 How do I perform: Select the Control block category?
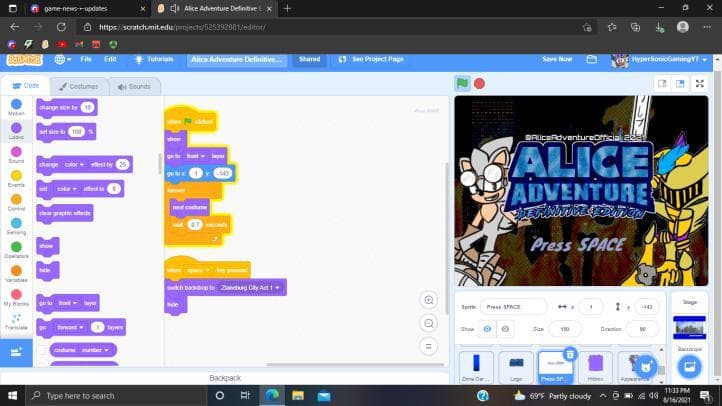[16, 203]
